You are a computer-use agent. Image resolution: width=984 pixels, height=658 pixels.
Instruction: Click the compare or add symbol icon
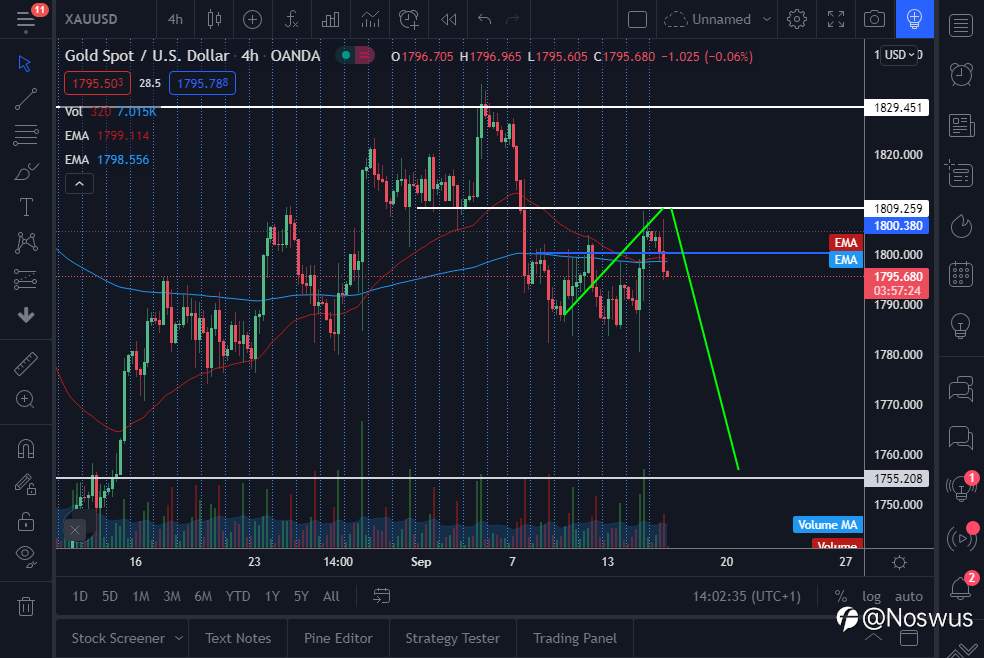pos(252,19)
